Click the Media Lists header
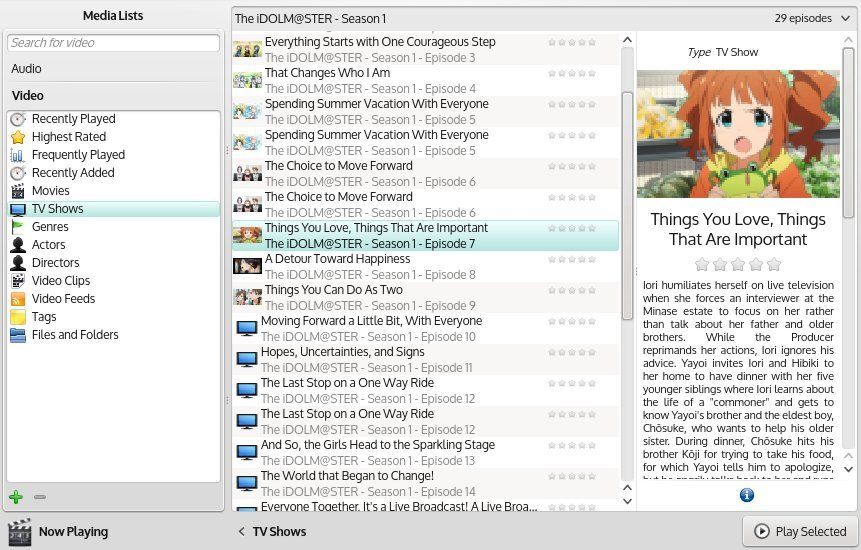 (x=113, y=16)
